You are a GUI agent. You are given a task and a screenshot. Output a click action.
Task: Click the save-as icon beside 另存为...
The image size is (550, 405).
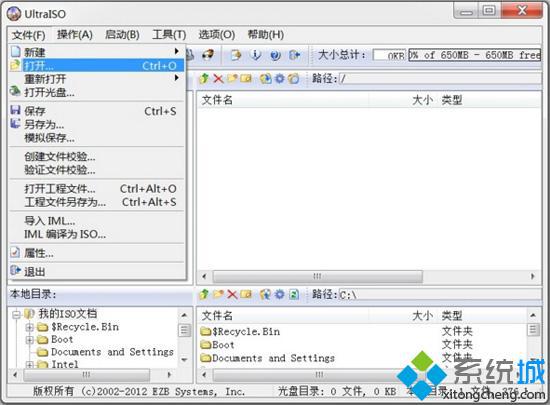pos(15,123)
